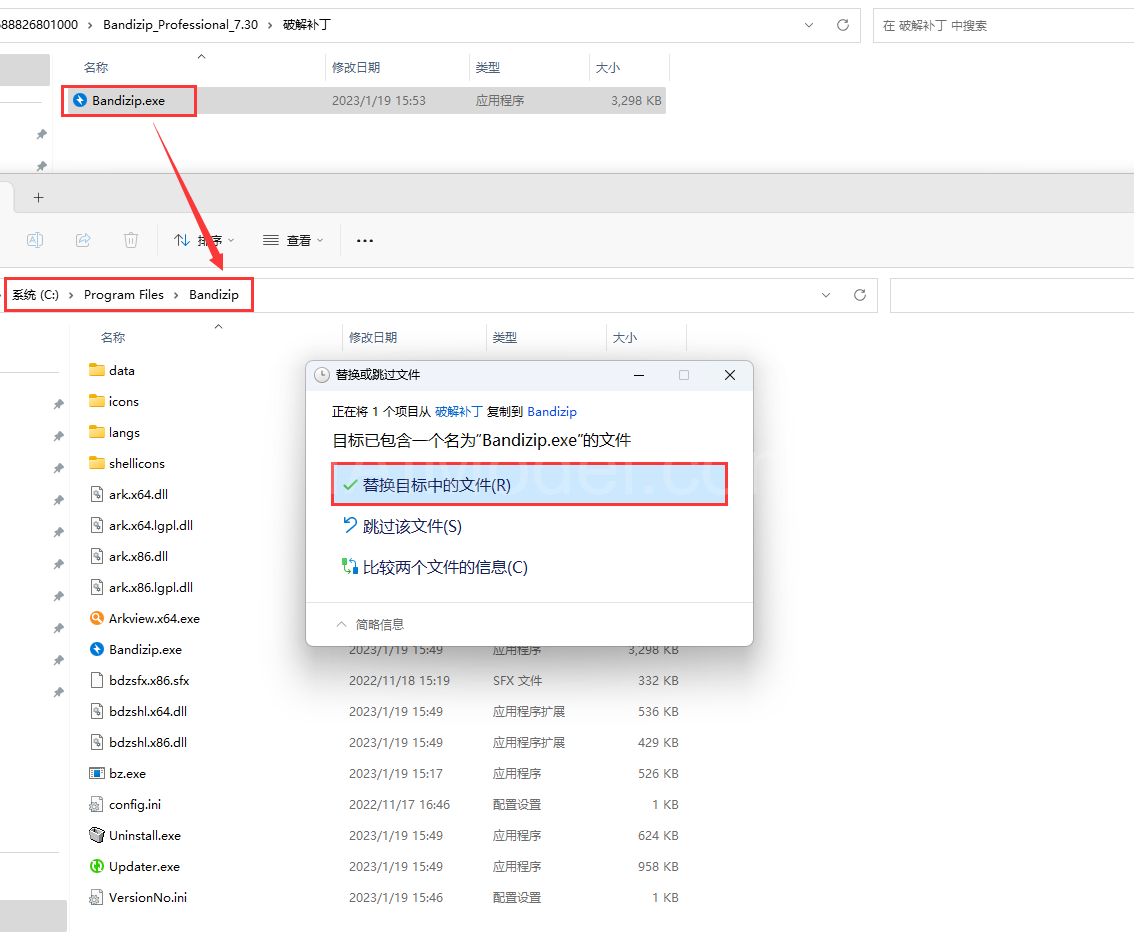Screen dimensions: 1134x933
Task: Select the VersionNo.ini file
Action: (137, 898)
